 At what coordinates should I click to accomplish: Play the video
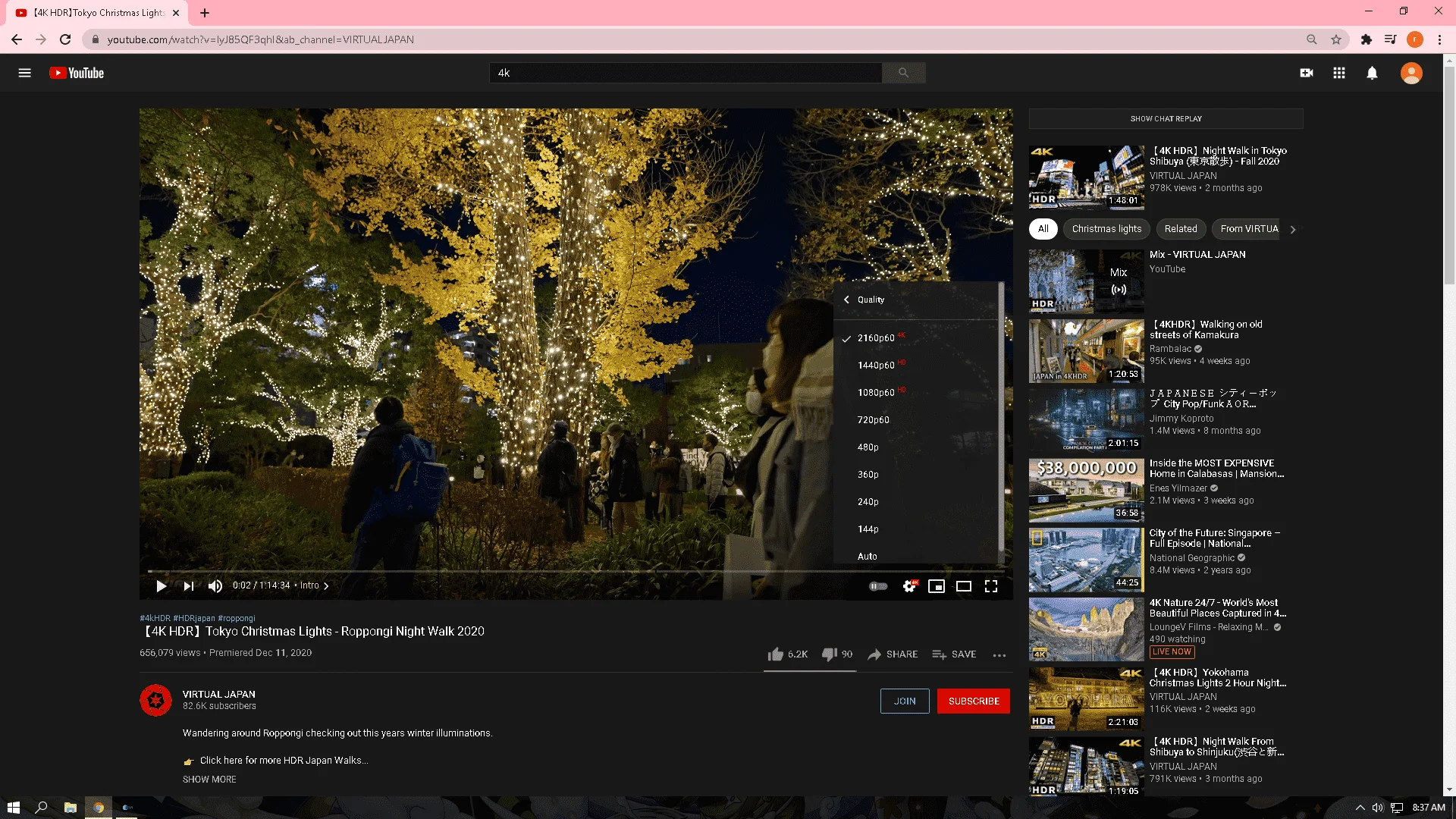pos(161,586)
